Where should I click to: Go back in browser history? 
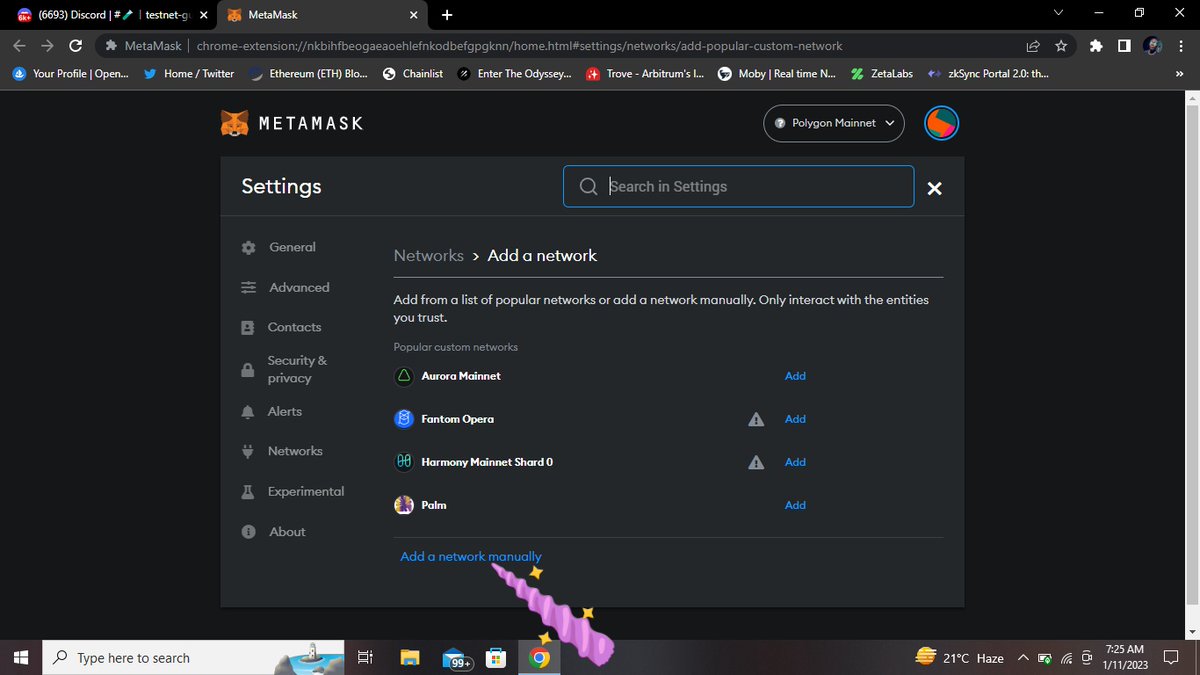[x=19, y=46]
